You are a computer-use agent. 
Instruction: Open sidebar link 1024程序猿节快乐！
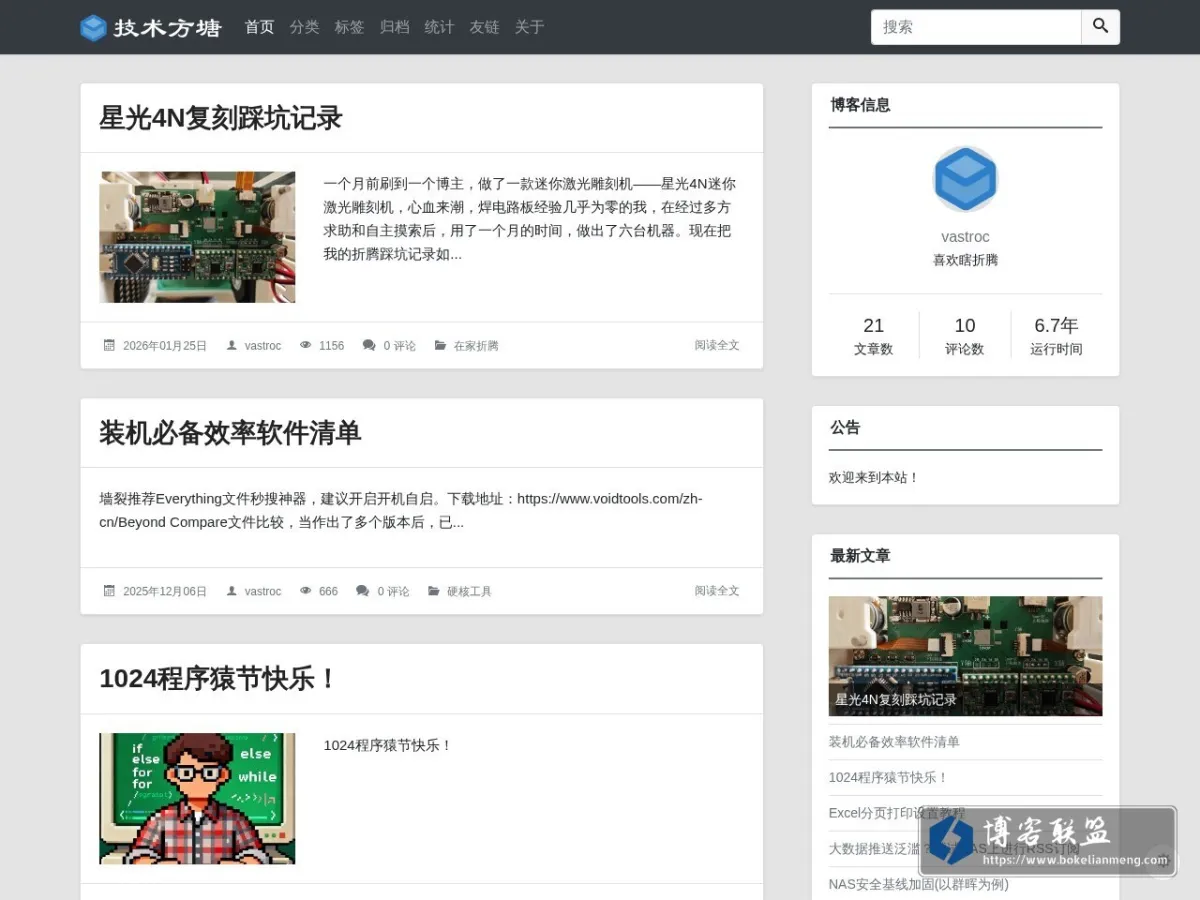tap(888, 777)
